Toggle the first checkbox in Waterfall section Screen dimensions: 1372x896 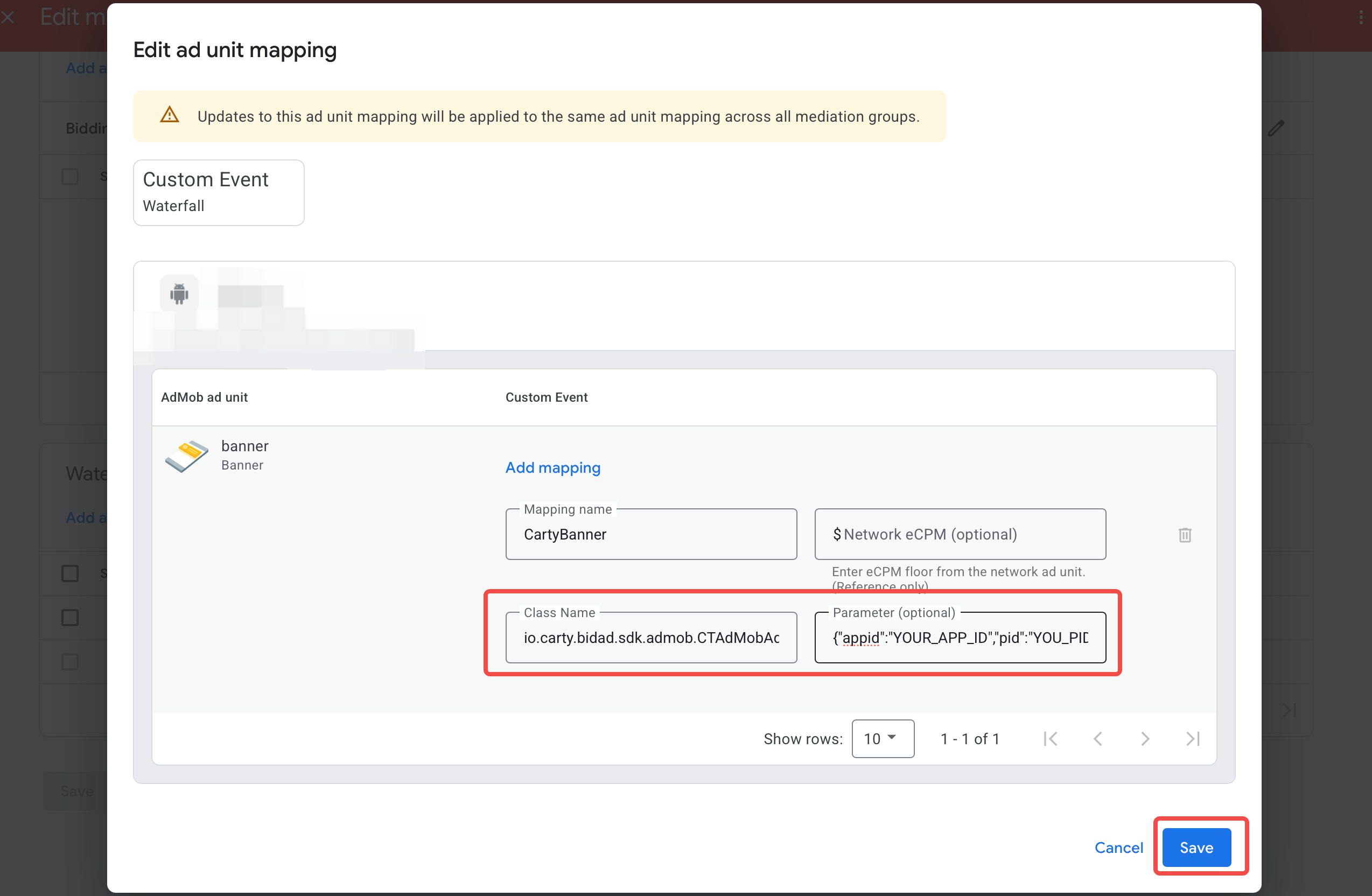pos(70,573)
